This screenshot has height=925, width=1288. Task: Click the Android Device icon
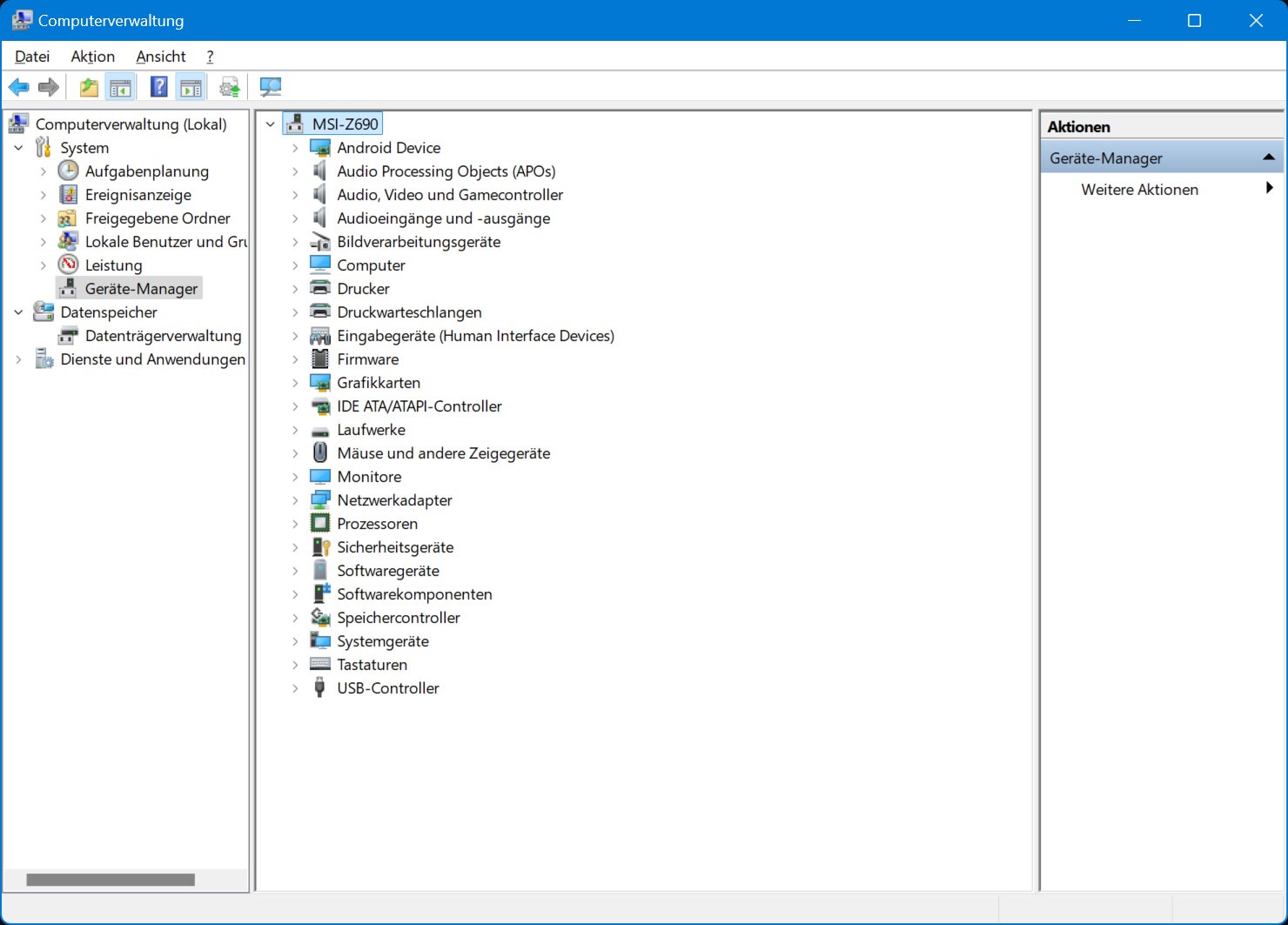pyautogui.click(x=320, y=148)
